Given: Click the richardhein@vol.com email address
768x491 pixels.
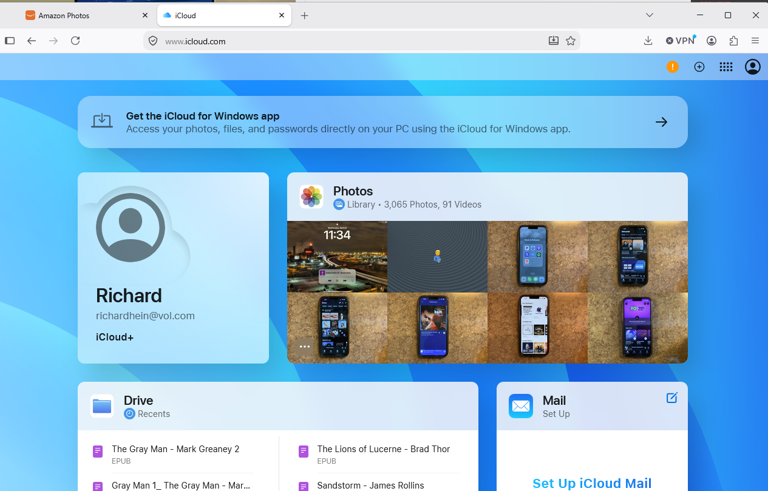Looking at the screenshot, I should pos(145,316).
